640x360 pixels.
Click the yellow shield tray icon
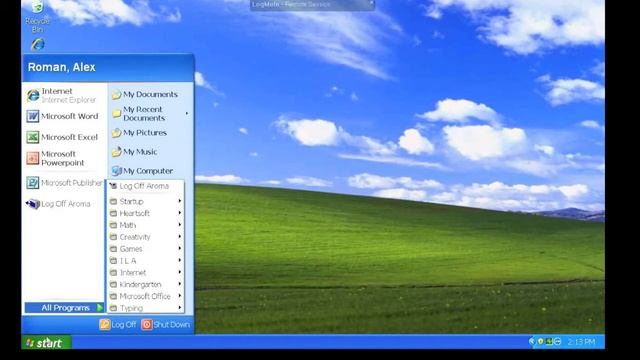coord(540,341)
